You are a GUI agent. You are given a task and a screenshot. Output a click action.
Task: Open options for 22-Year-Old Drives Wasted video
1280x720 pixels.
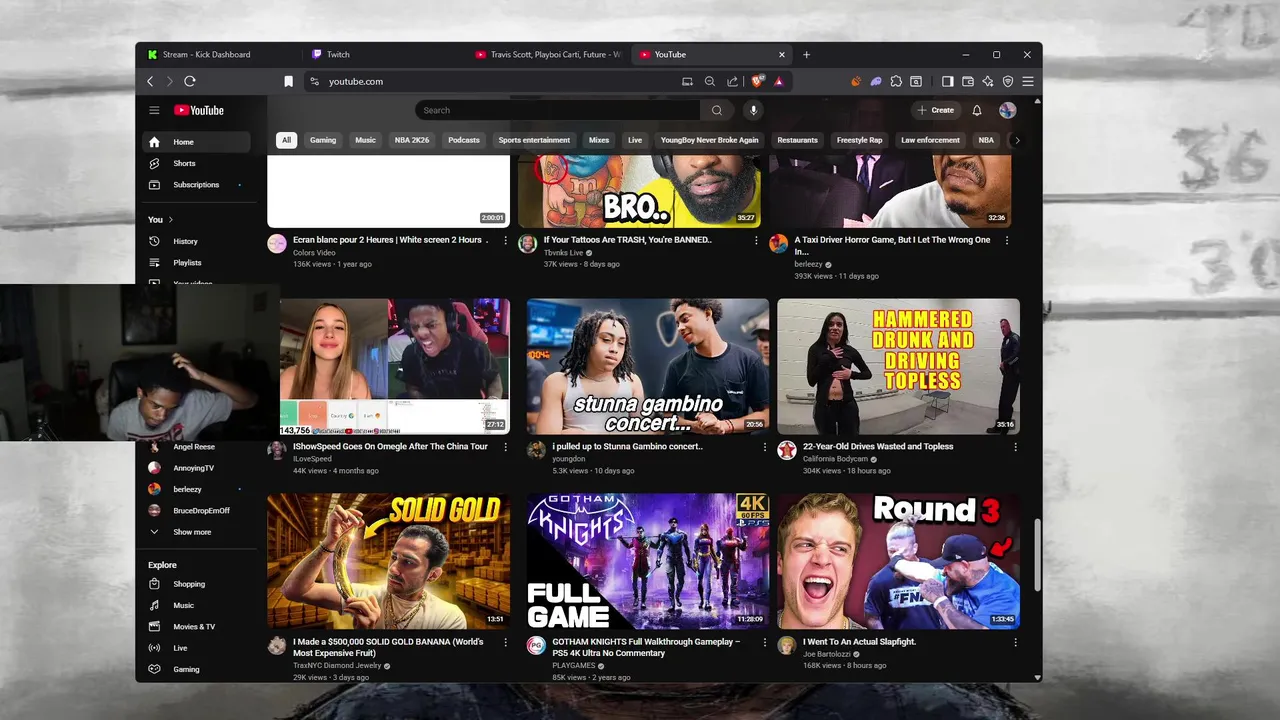click(1015, 447)
